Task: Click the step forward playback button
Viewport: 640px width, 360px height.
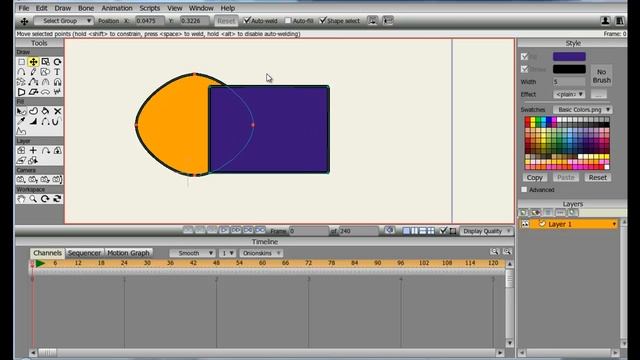Action: (236, 231)
